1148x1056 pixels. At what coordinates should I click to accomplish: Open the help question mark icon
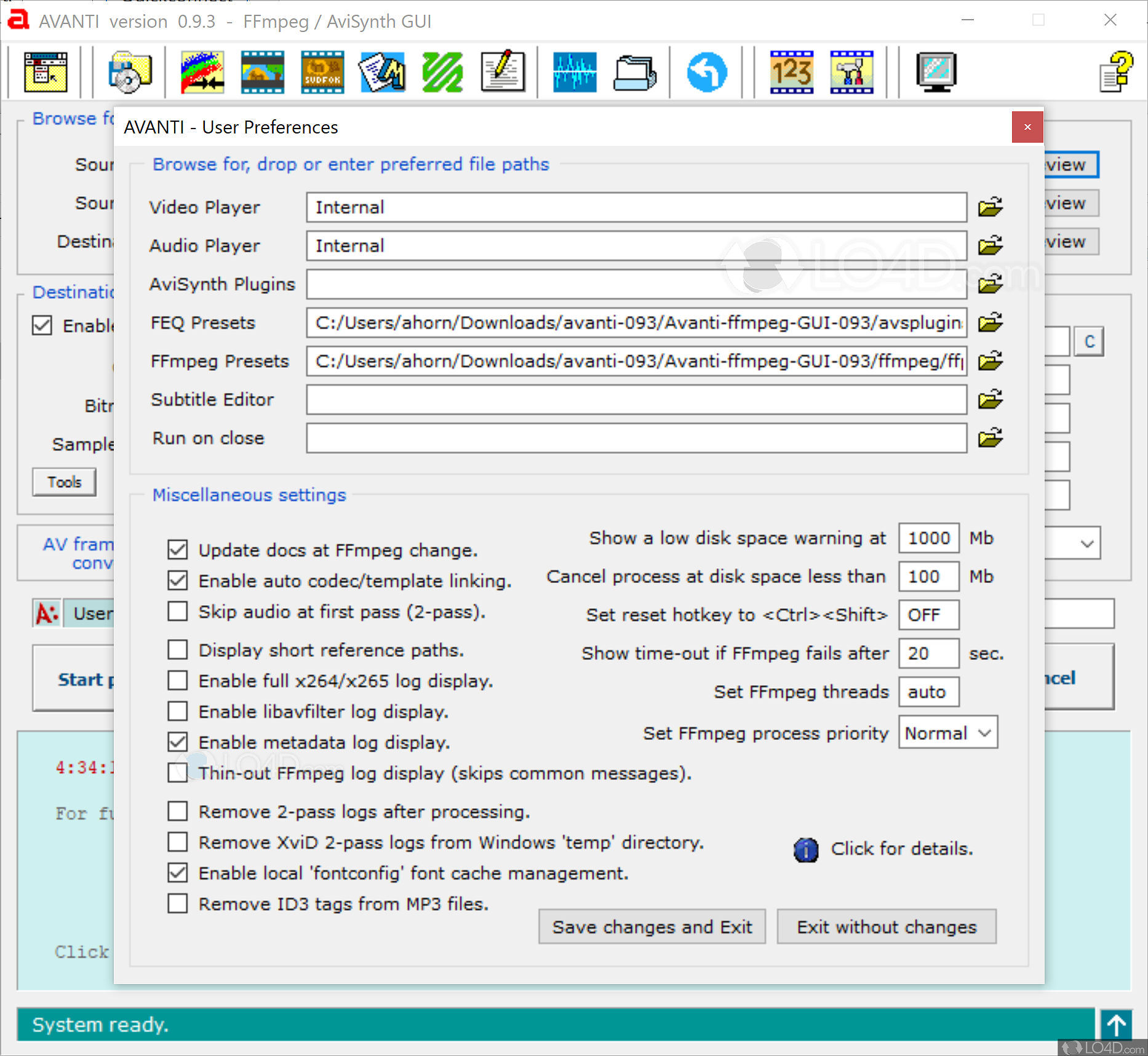(1117, 73)
